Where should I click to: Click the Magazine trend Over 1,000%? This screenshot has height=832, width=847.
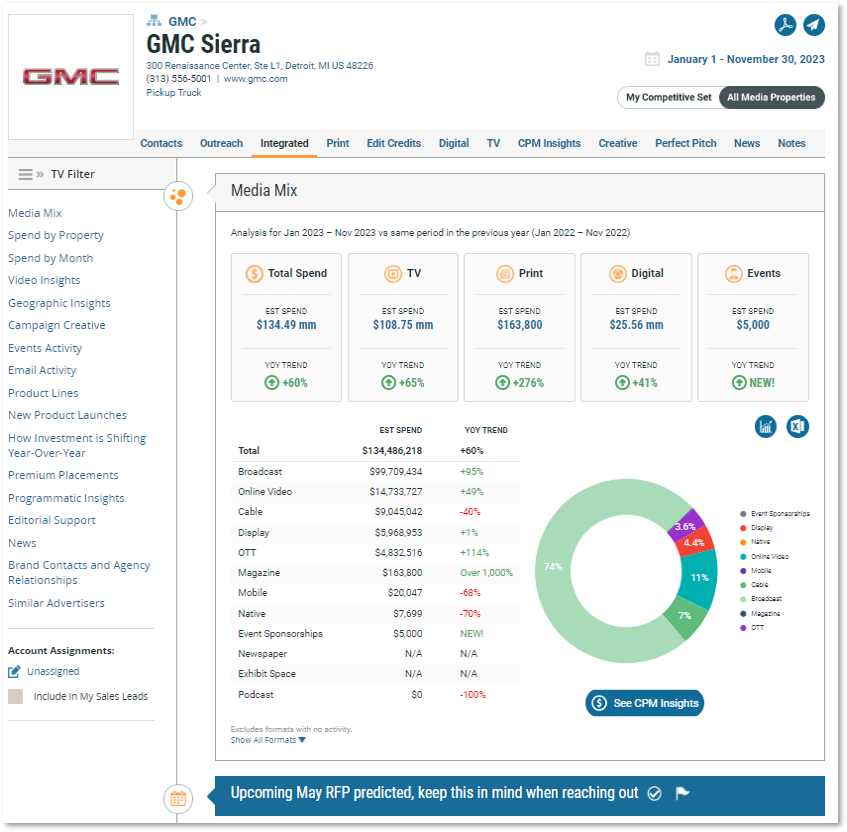click(486, 573)
